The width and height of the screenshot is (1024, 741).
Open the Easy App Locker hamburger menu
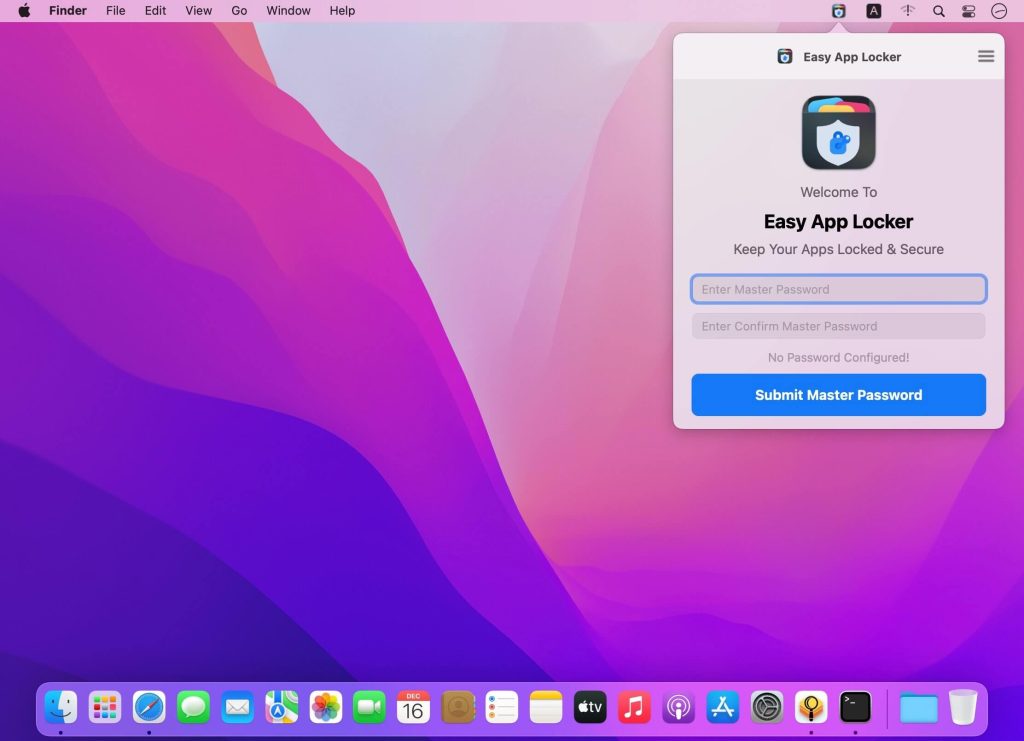coord(986,57)
